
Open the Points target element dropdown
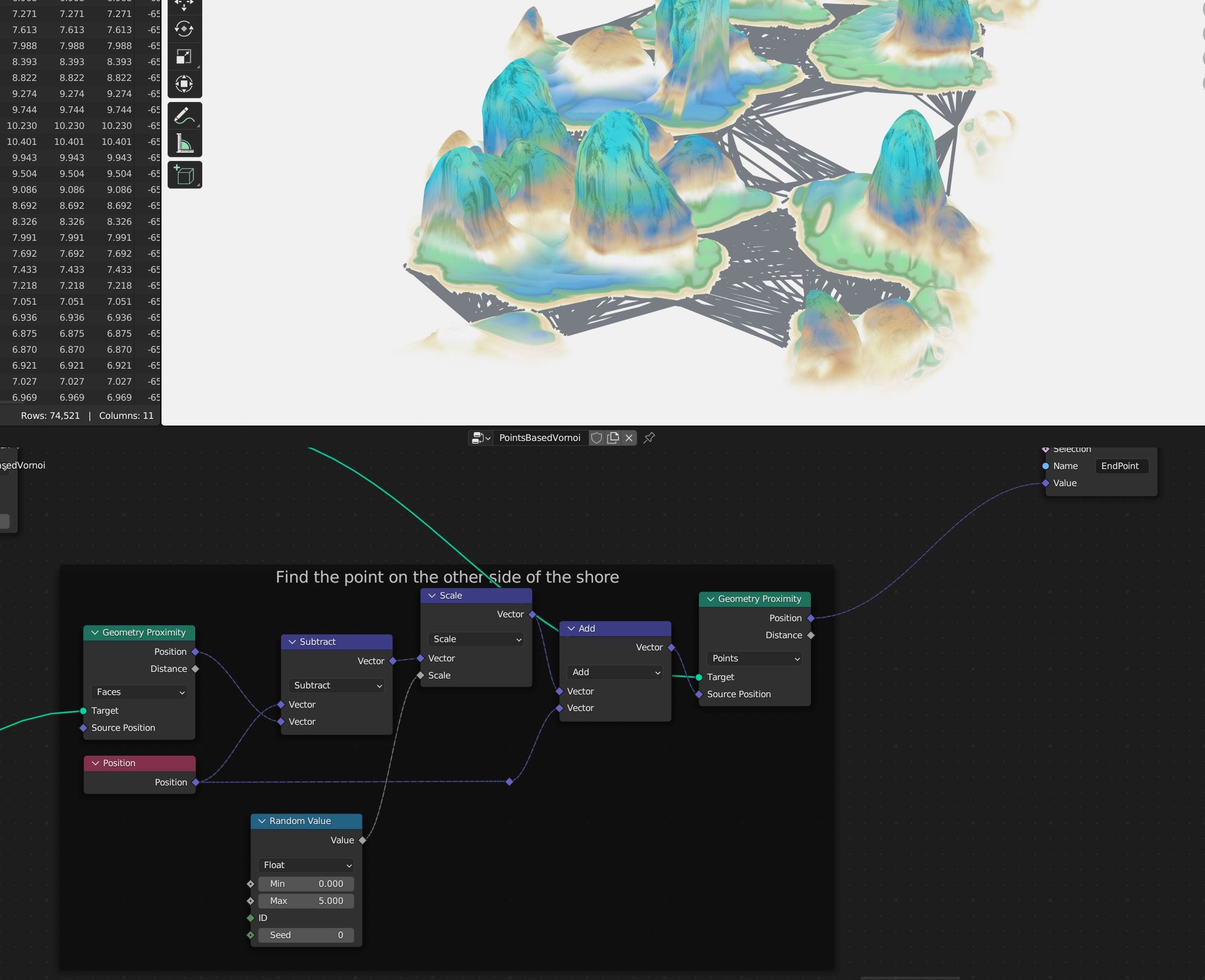pyautogui.click(x=755, y=658)
